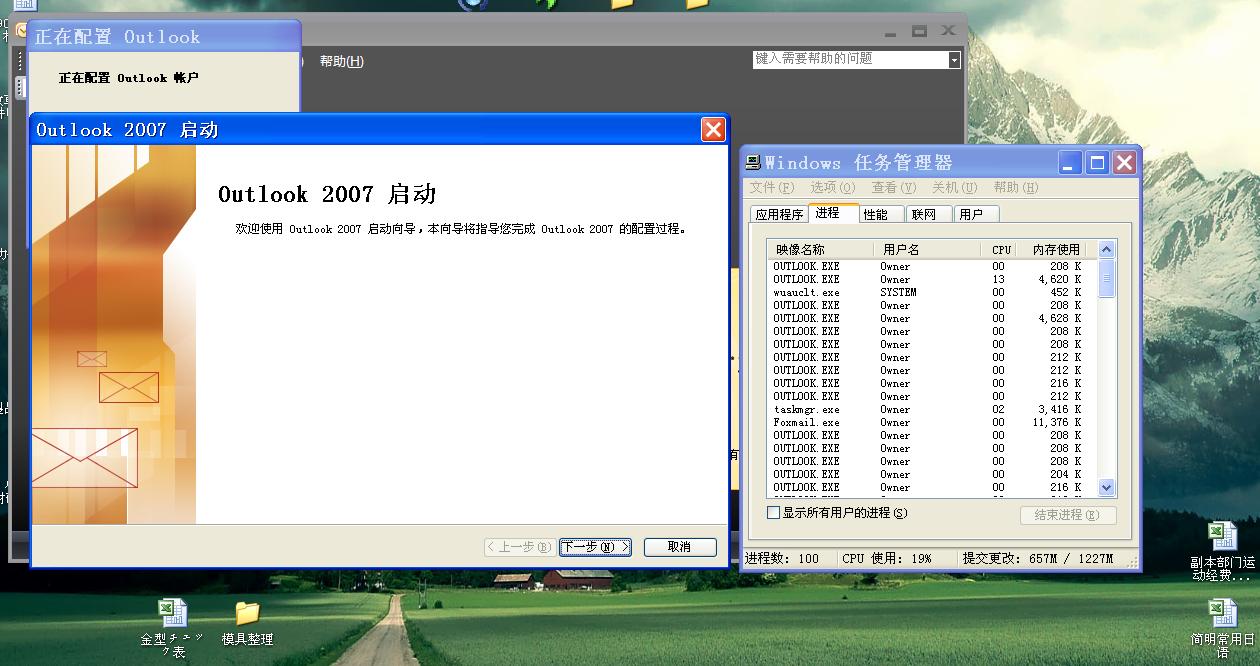Click the 452 K memory value
Viewport: 1260px width, 666px height.
point(1066,293)
